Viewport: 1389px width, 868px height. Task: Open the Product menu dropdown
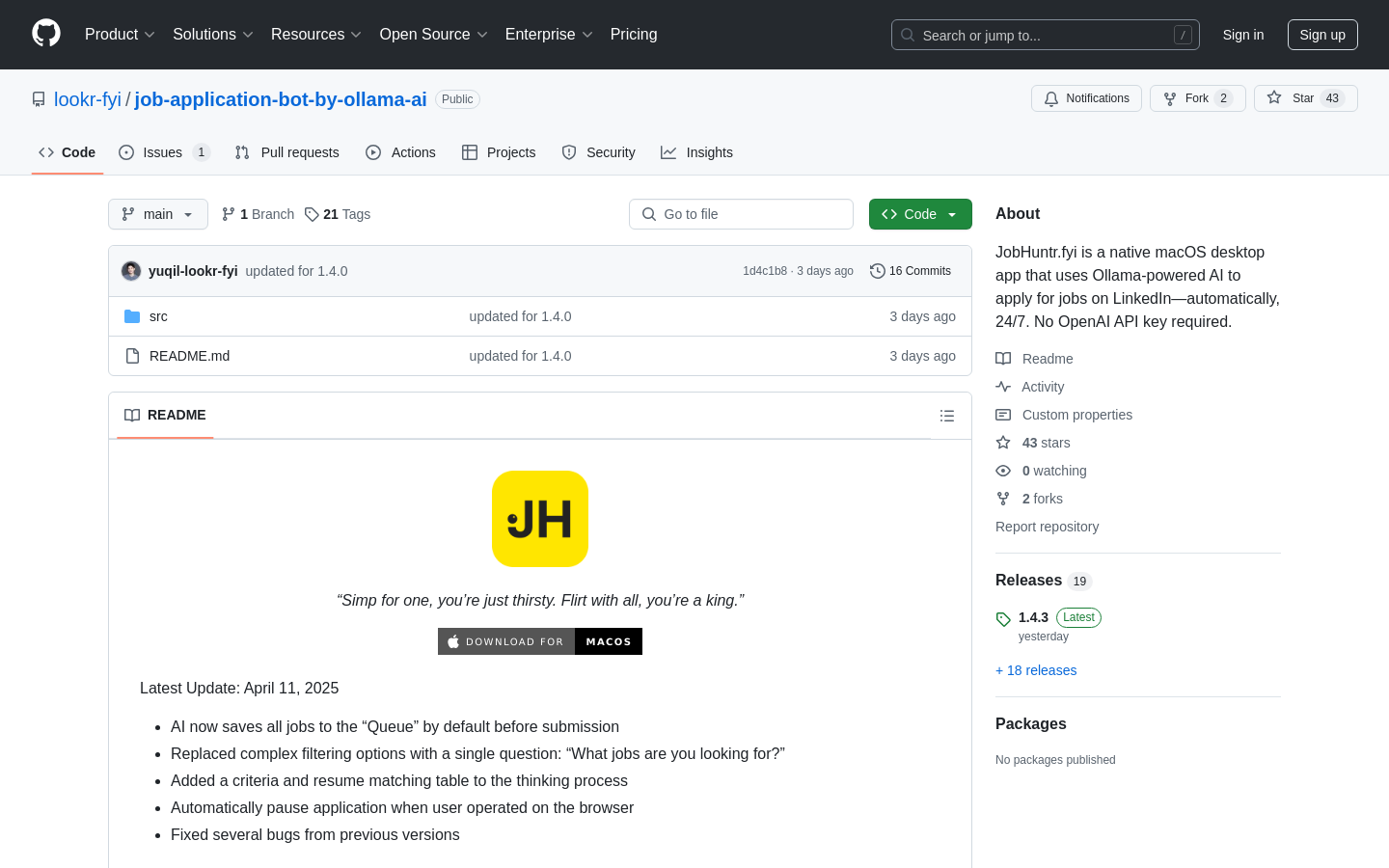point(120,35)
